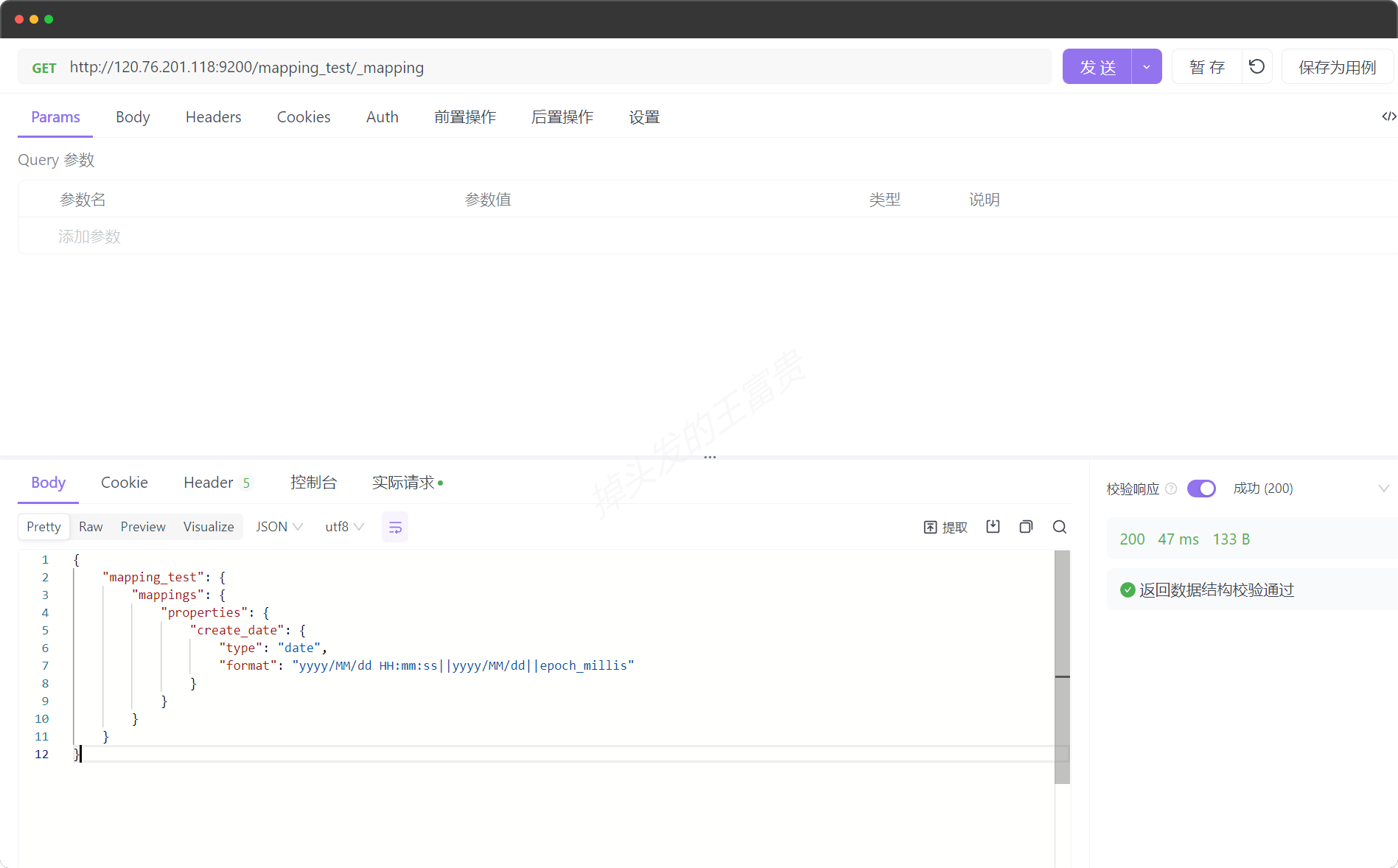Select the Pretty view mode
The image size is (1398, 868).
tap(43, 527)
